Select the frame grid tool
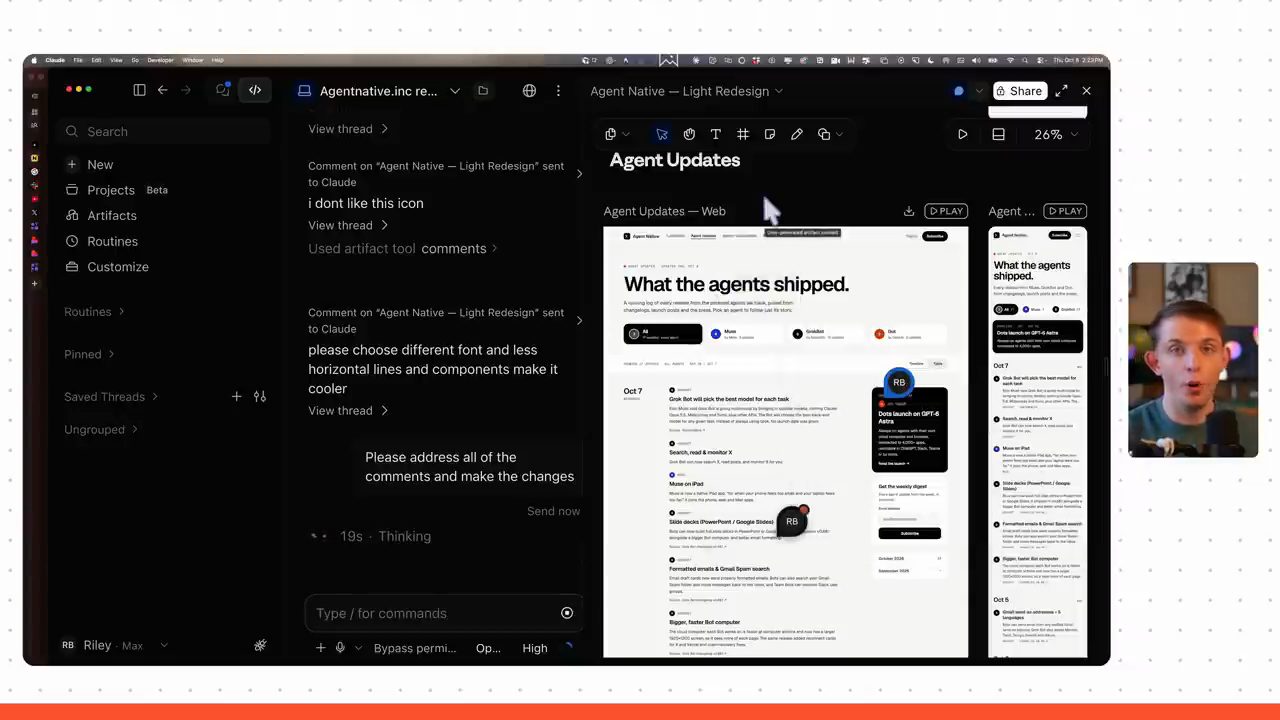 pyautogui.click(x=743, y=134)
